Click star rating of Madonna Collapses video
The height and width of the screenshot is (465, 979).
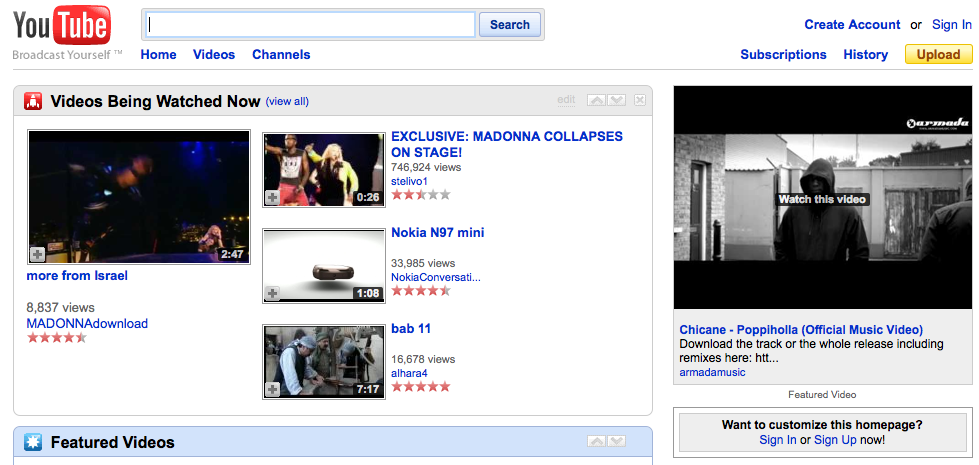pos(421,195)
